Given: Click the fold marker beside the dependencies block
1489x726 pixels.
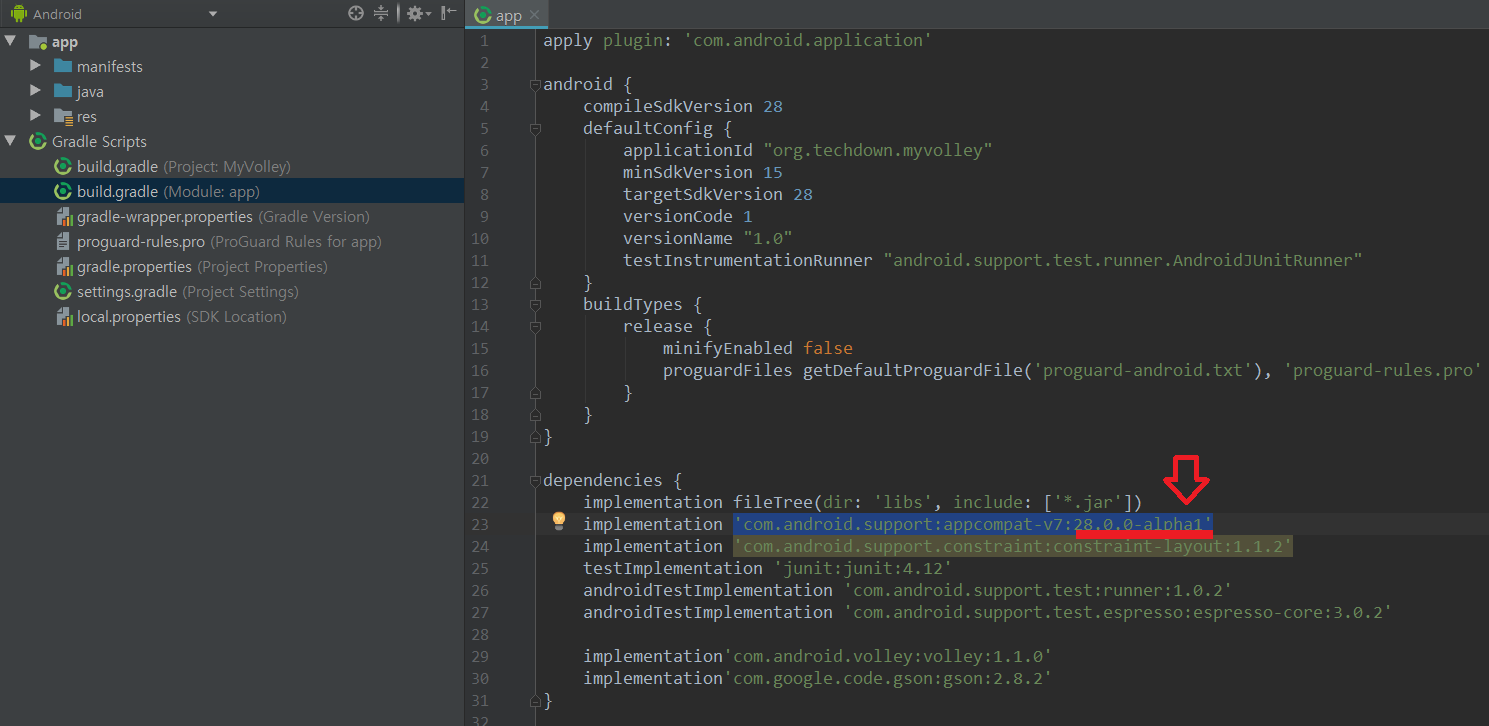Looking at the screenshot, I should pyautogui.click(x=536, y=481).
